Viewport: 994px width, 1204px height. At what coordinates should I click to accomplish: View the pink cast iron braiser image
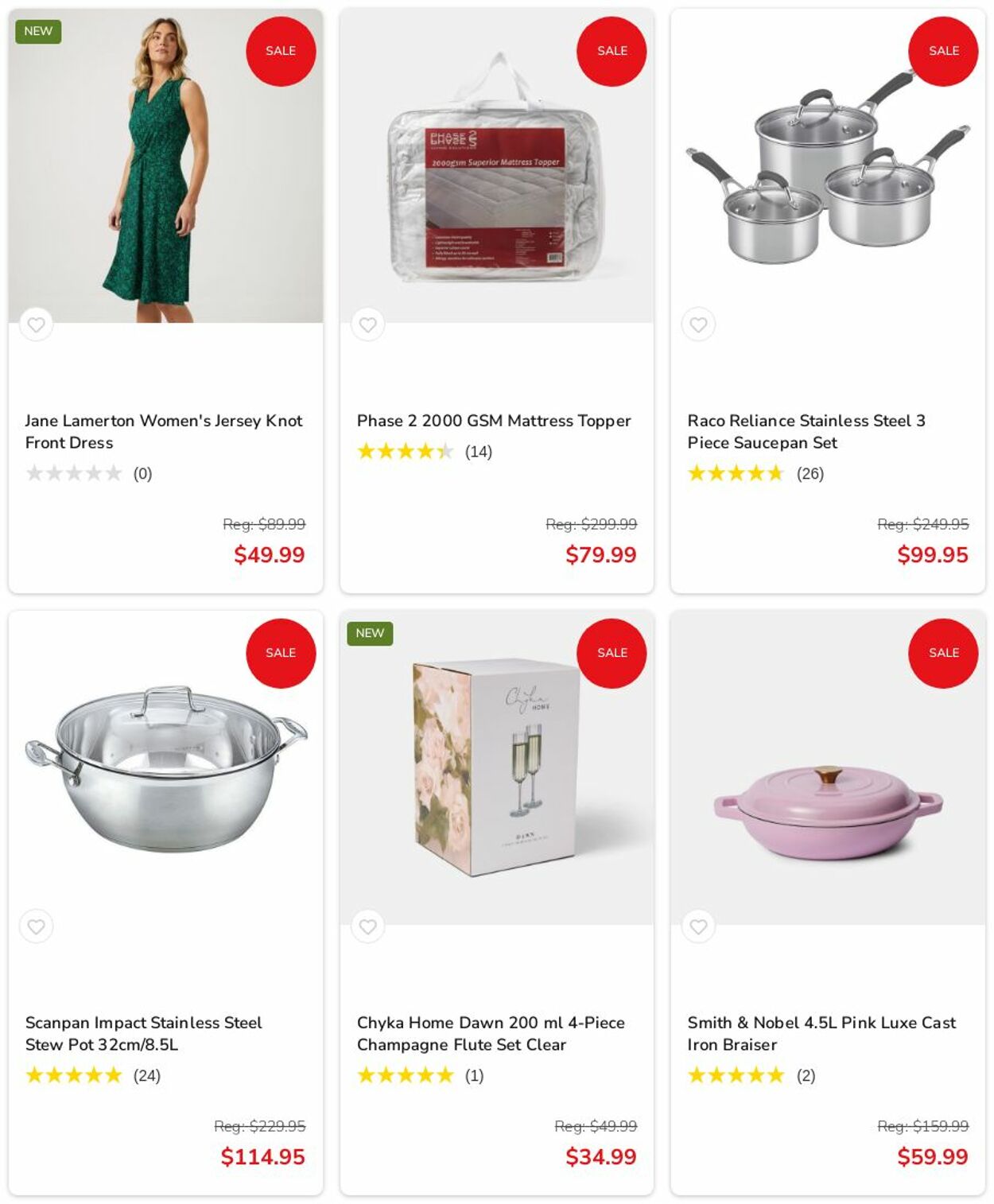827,811
